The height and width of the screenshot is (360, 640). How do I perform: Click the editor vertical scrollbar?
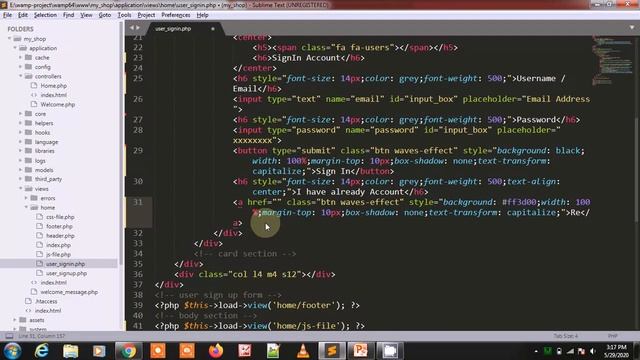[637, 171]
